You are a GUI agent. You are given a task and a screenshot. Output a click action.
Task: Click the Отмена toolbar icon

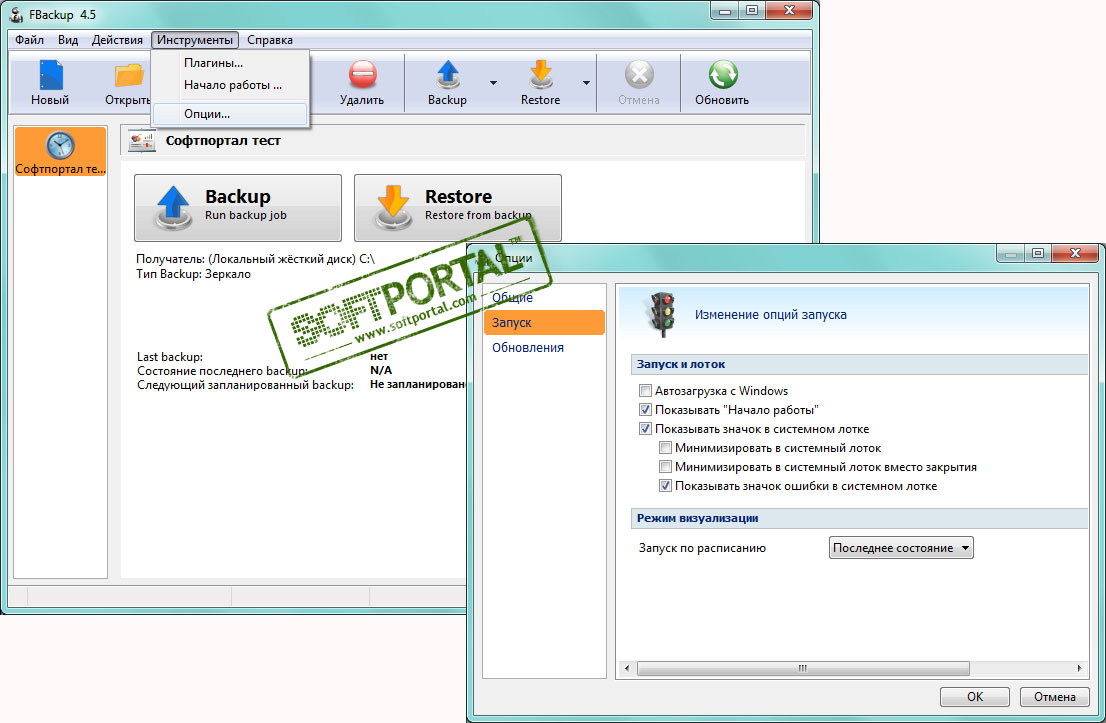click(639, 74)
